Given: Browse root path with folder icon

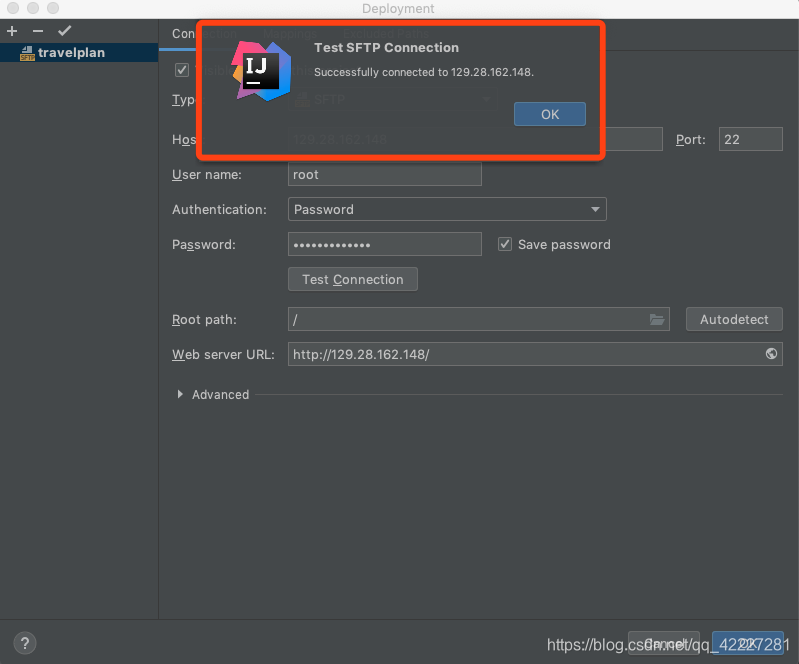Looking at the screenshot, I should (x=657, y=320).
